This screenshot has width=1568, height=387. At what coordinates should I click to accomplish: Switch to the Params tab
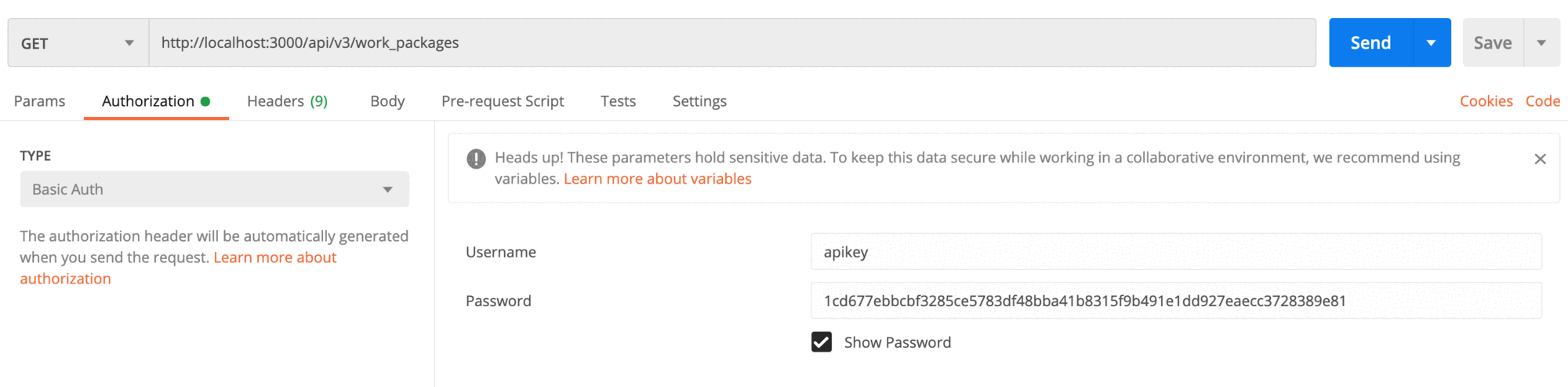(x=39, y=101)
